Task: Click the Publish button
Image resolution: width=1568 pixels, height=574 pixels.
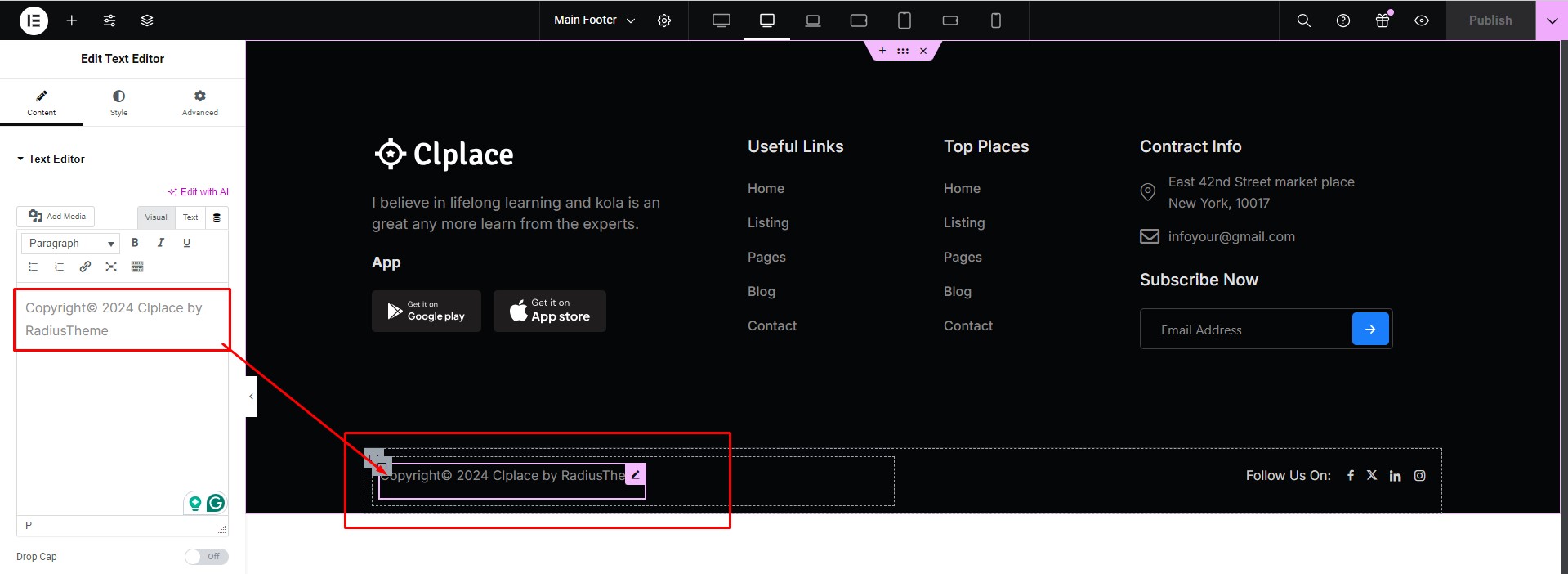Action: tap(1490, 20)
